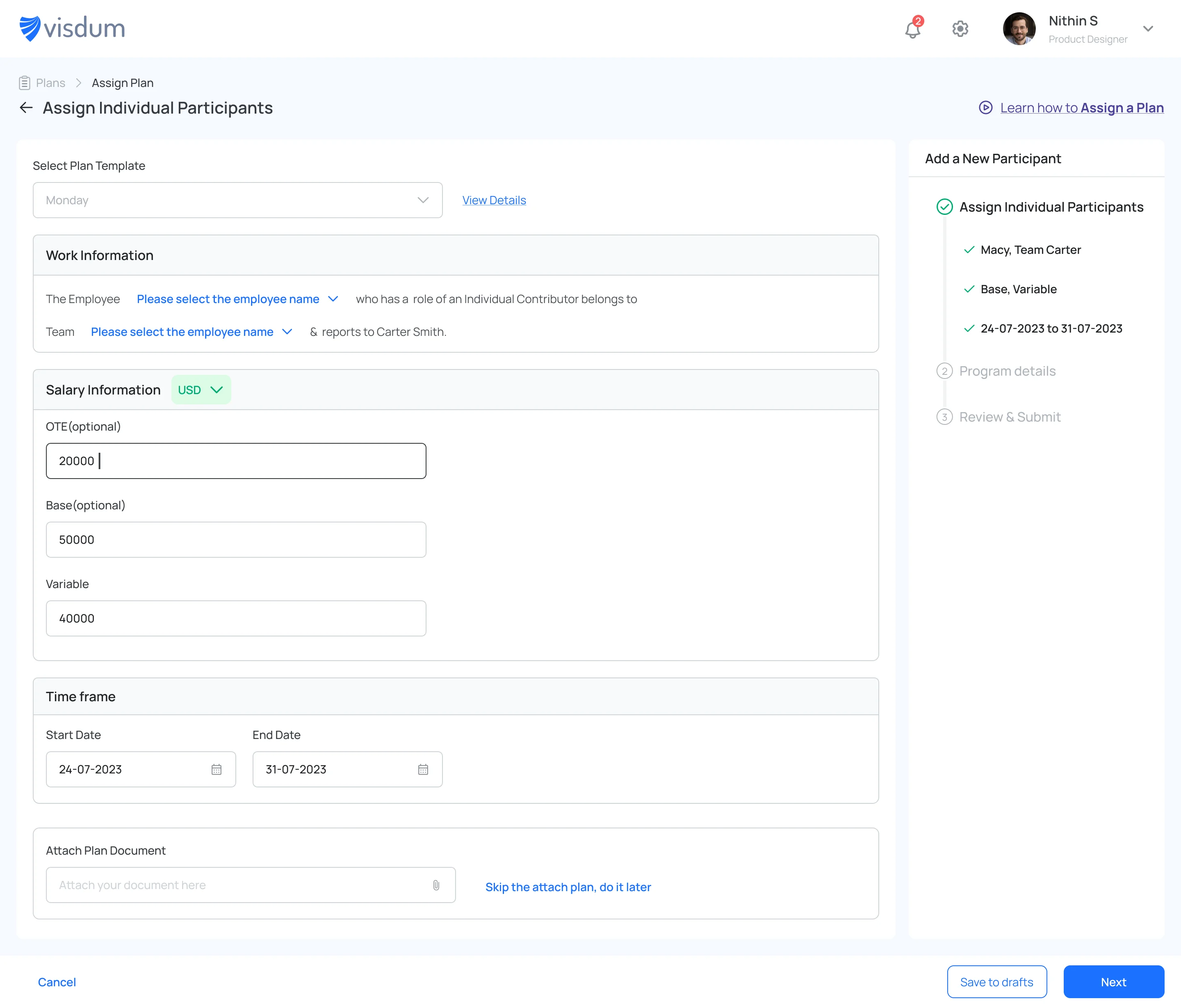Click the Next button
Image resolution: width=1181 pixels, height=1008 pixels.
coord(1114,982)
